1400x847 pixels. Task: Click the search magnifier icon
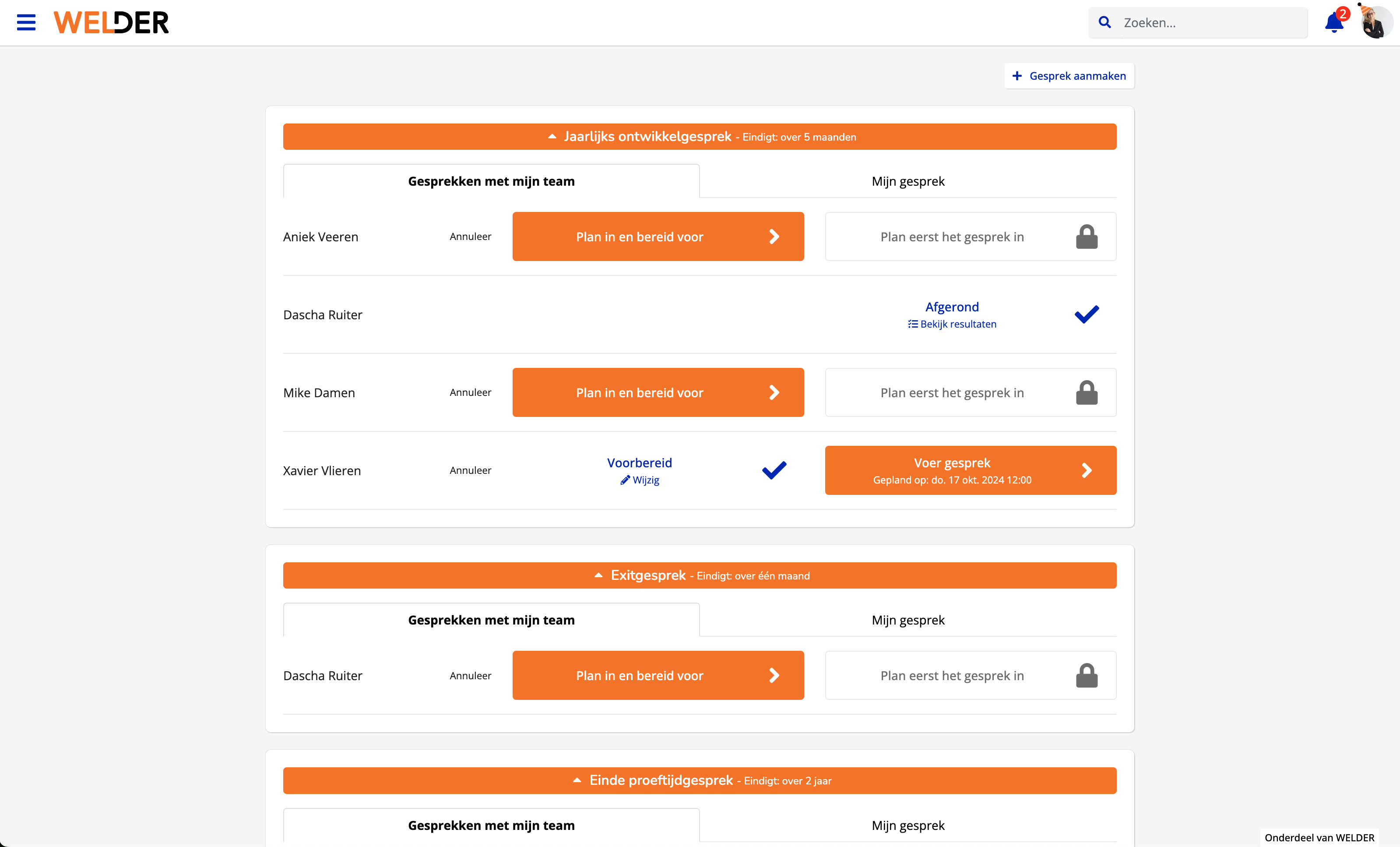click(1105, 23)
